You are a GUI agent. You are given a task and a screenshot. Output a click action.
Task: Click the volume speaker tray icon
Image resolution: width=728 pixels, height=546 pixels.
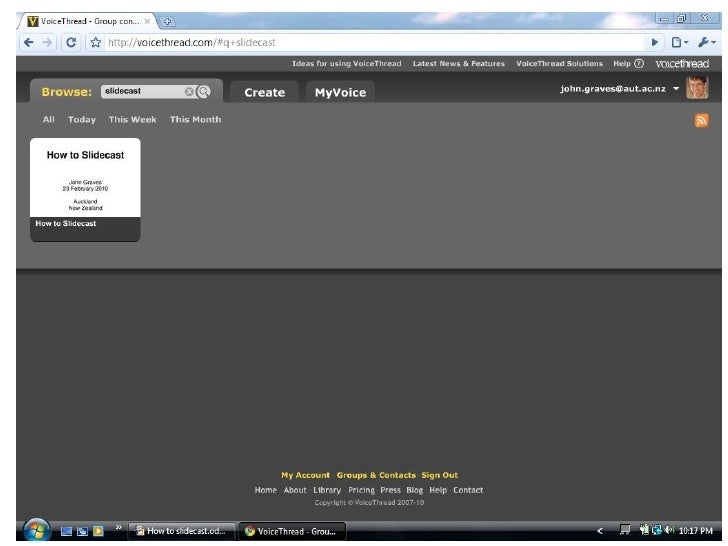click(x=669, y=530)
